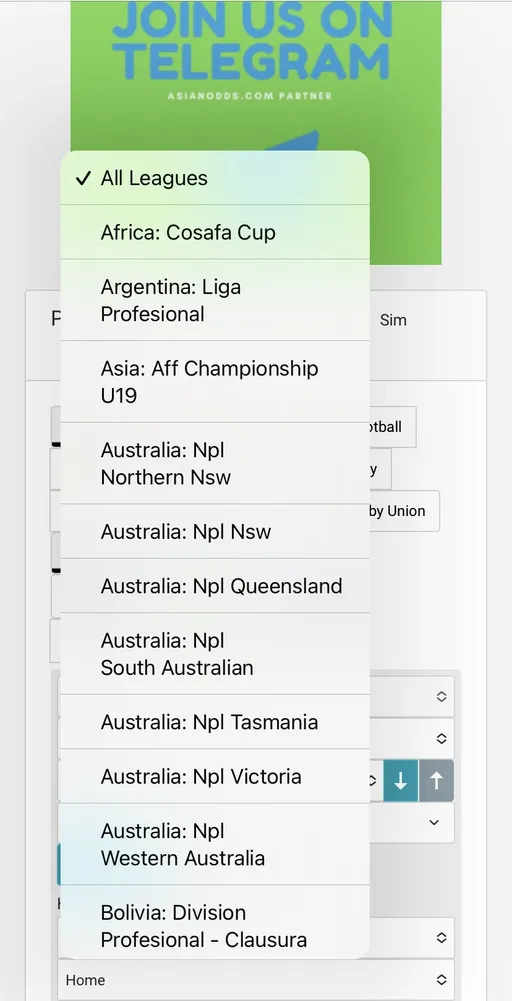Select Australia: Npl Nsw
This screenshot has height=1001, width=512.
point(215,531)
